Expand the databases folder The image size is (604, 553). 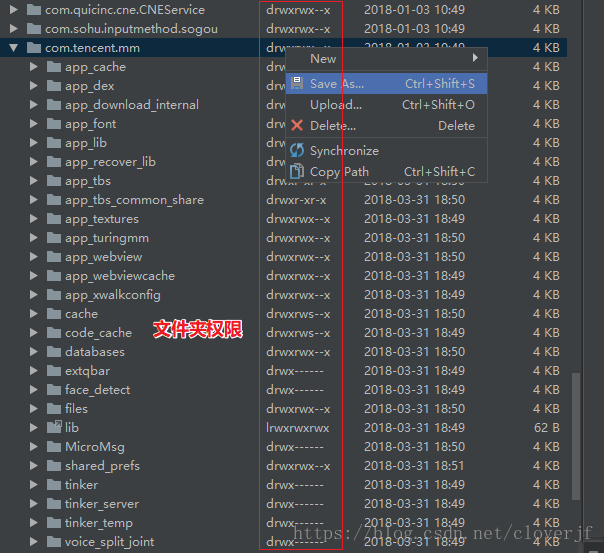(34, 352)
